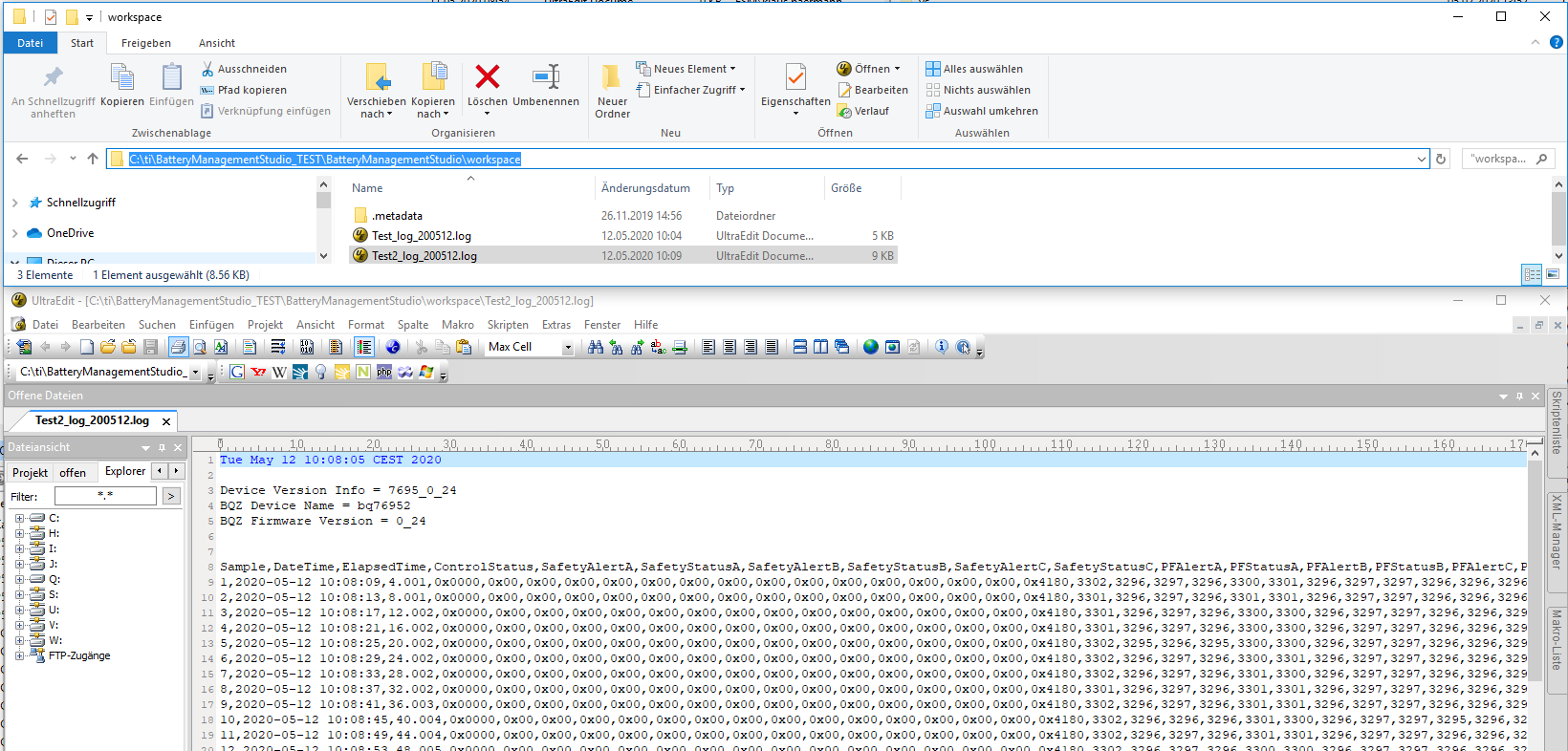Open the Max Cell dropdown
Image resolution: width=1568 pixels, height=751 pixels.
568,348
